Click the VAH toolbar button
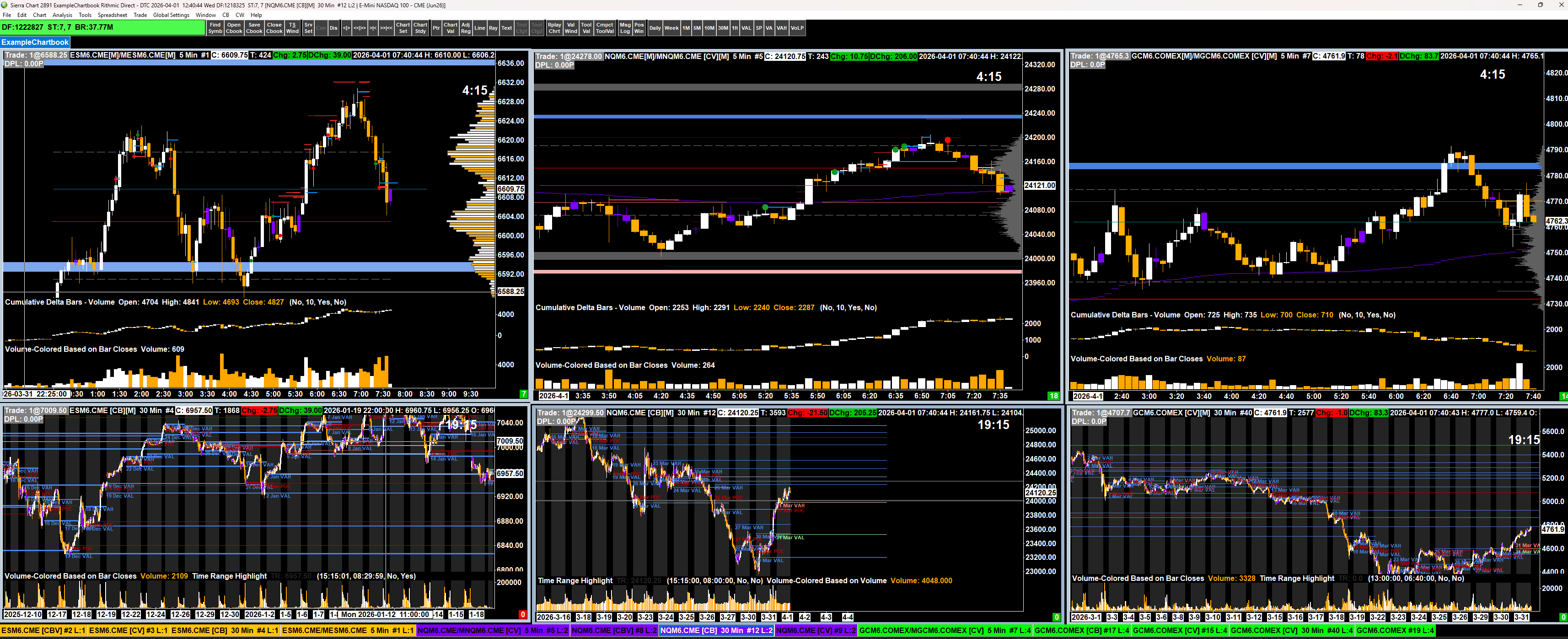1568x639 pixels. 782,28
